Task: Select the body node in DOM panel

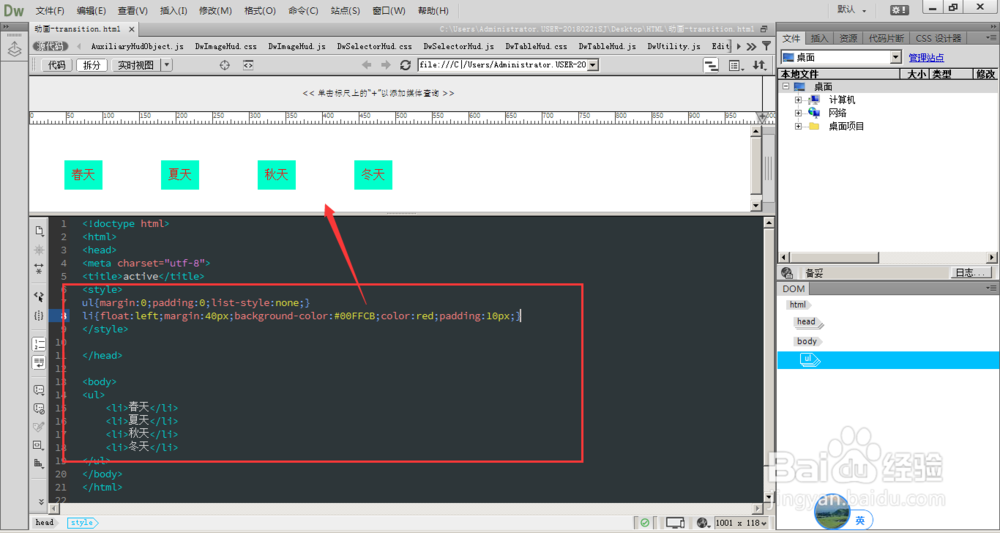Action: pyautogui.click(x=807, y=341)
